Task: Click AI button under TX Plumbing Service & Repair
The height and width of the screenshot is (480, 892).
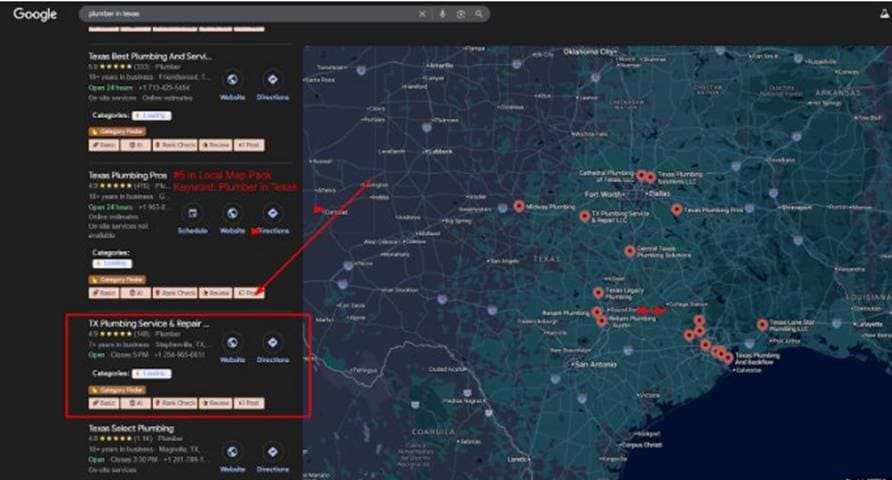Action: click(x=136, y=403)
